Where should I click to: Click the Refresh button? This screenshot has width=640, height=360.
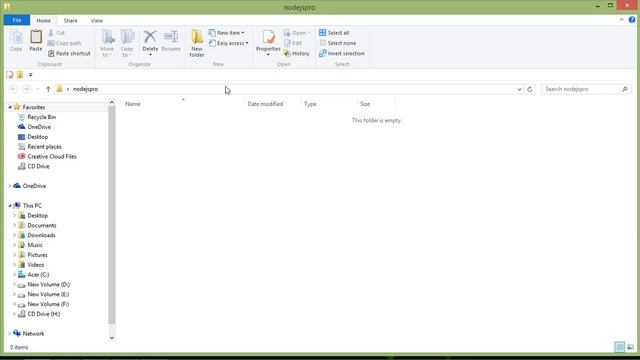click(530, 89)
